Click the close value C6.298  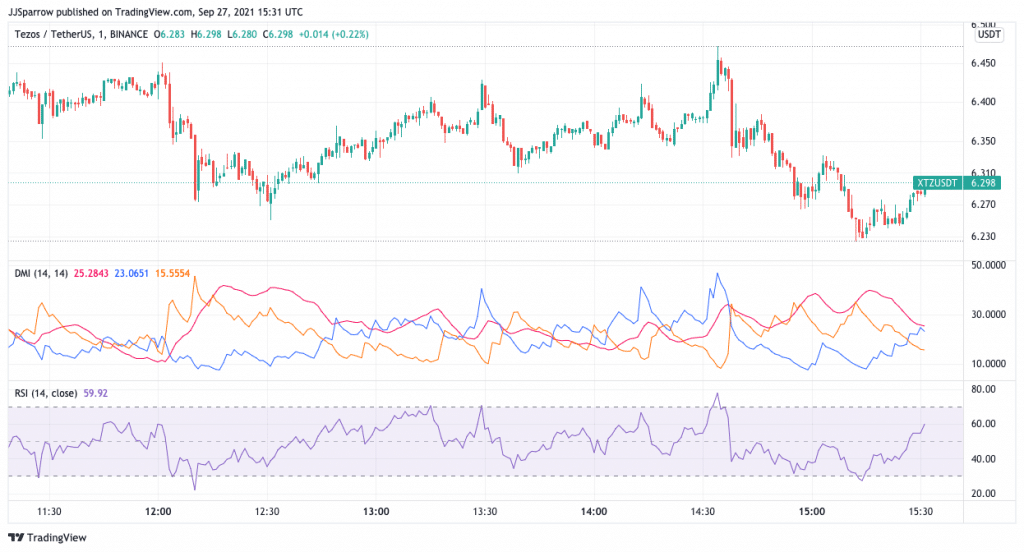tap(278, 34)
